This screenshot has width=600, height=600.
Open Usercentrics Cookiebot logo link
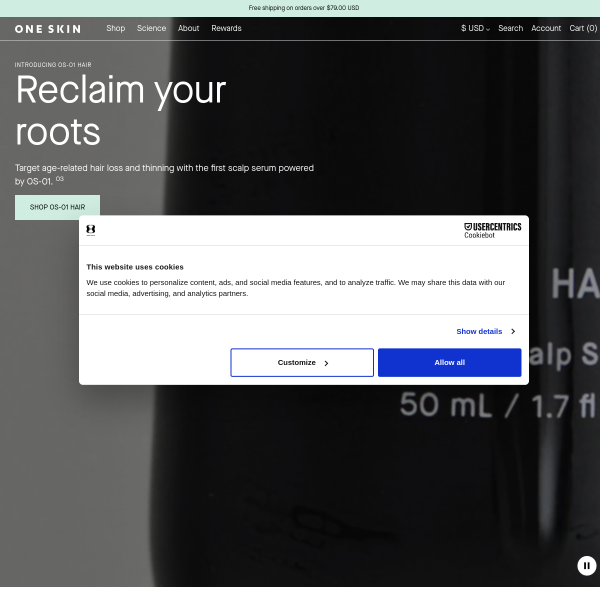[x=492, y=231]
